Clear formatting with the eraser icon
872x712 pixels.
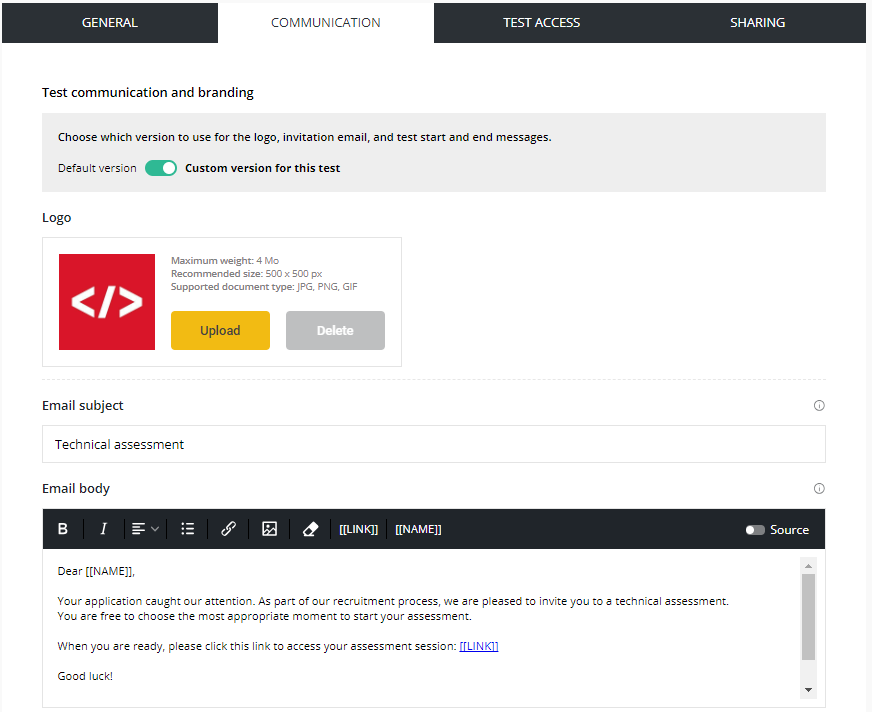tap(310, 529)
